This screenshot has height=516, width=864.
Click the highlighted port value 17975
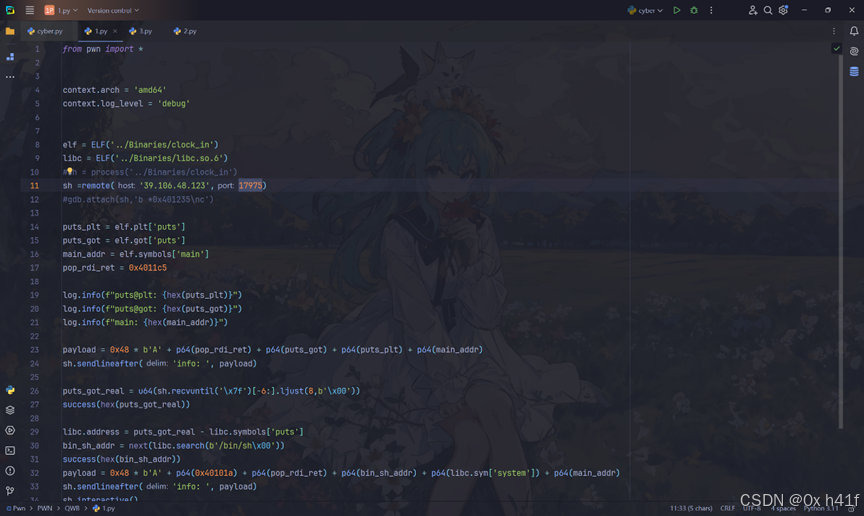[250, 185]
